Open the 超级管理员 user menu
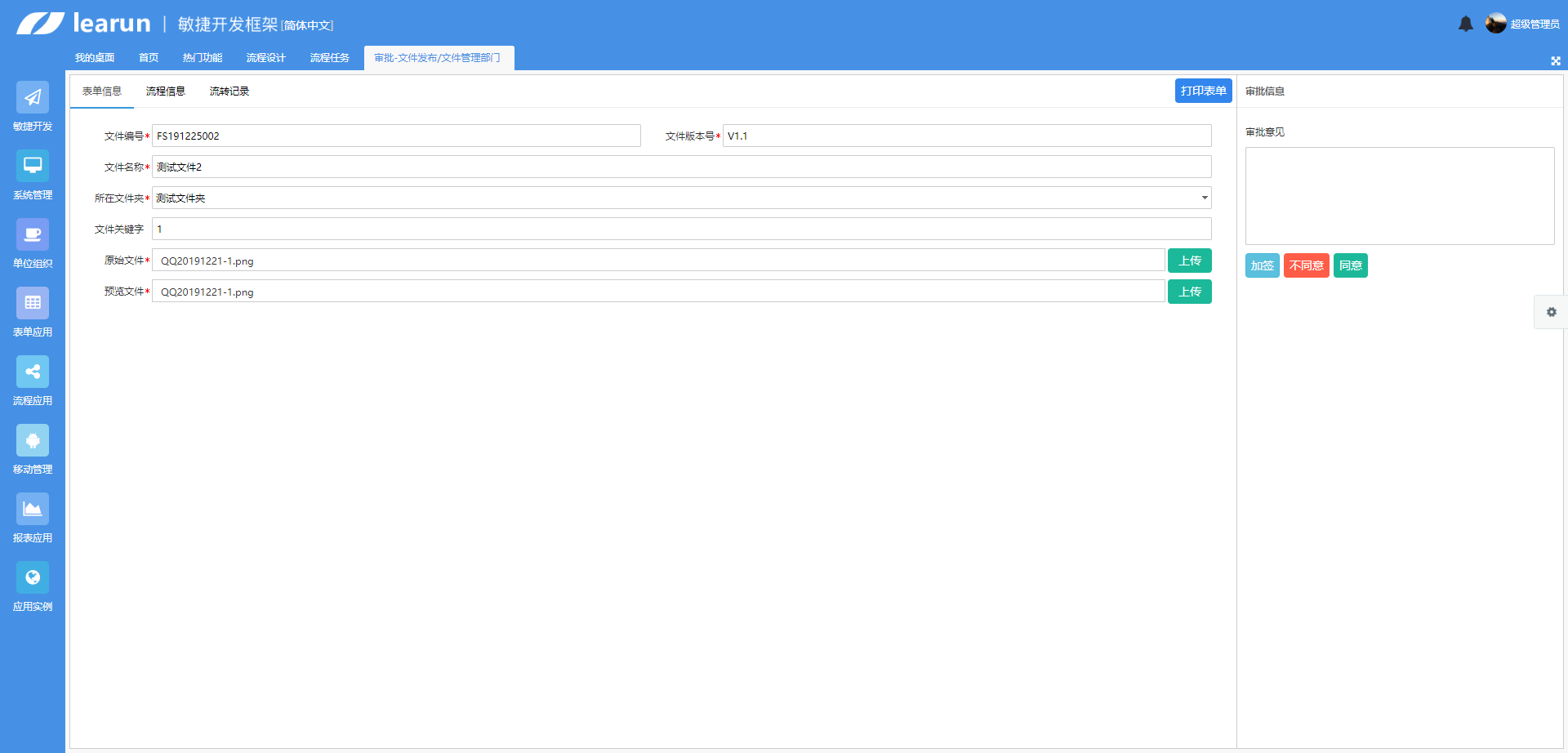This screenshot has height=753, width=1568. point(1523,24)
